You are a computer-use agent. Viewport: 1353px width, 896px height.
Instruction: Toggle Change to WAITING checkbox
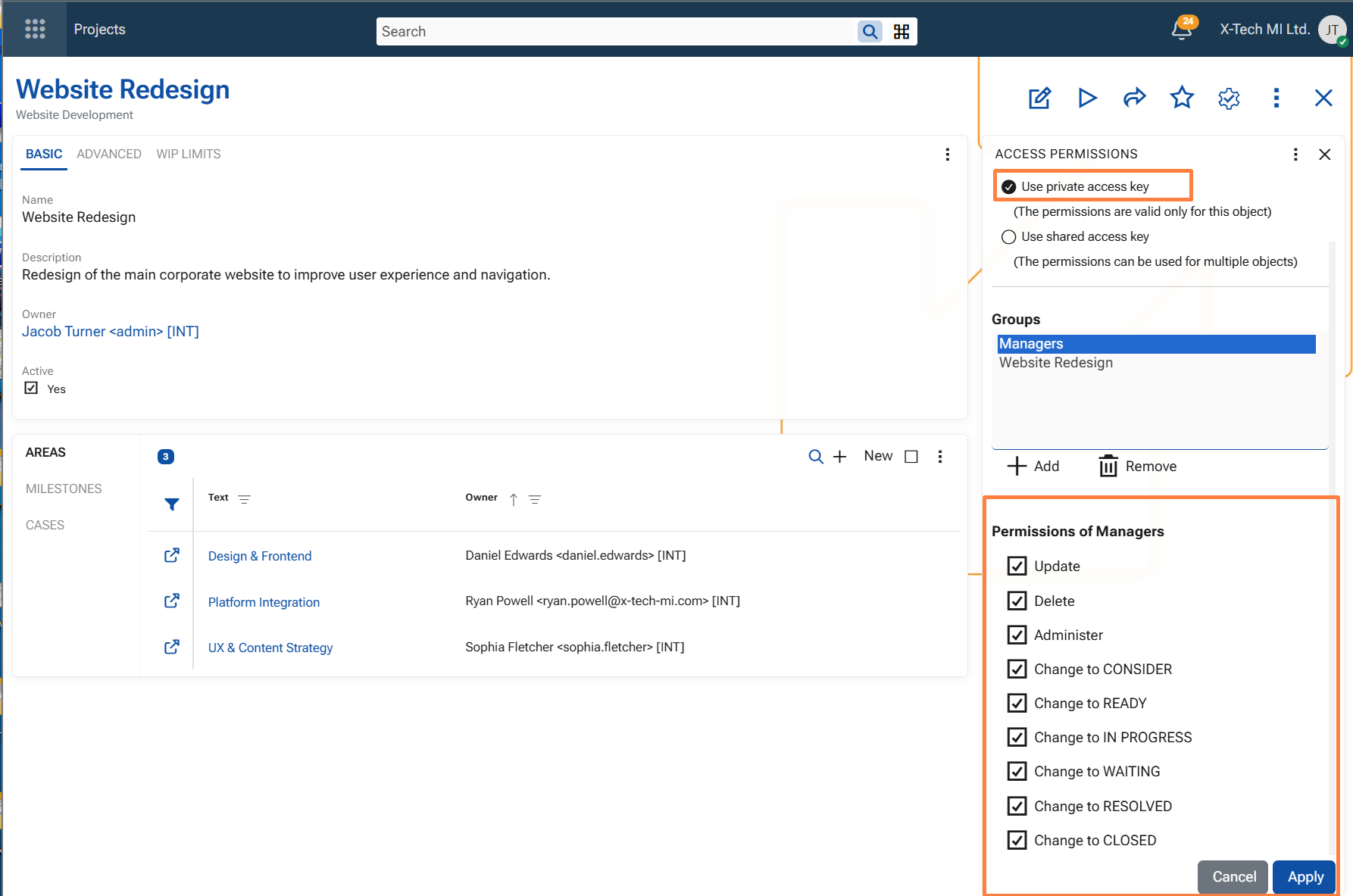tap(1017, 771)
